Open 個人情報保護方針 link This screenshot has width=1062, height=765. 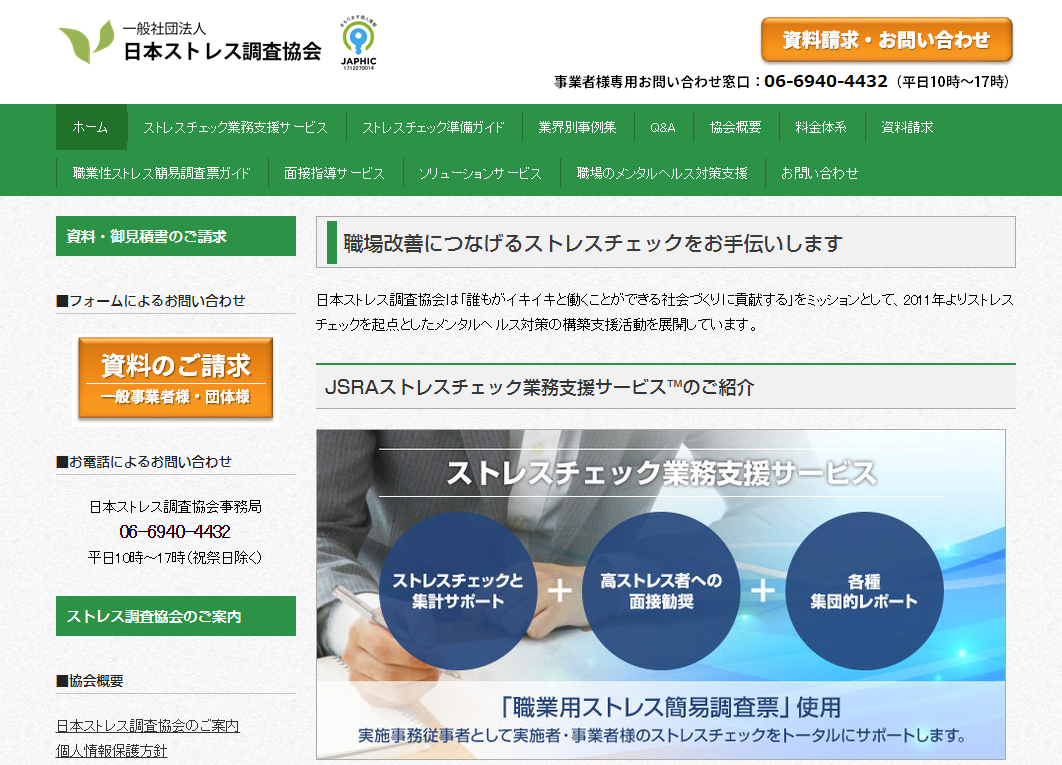tap(112, 751)
